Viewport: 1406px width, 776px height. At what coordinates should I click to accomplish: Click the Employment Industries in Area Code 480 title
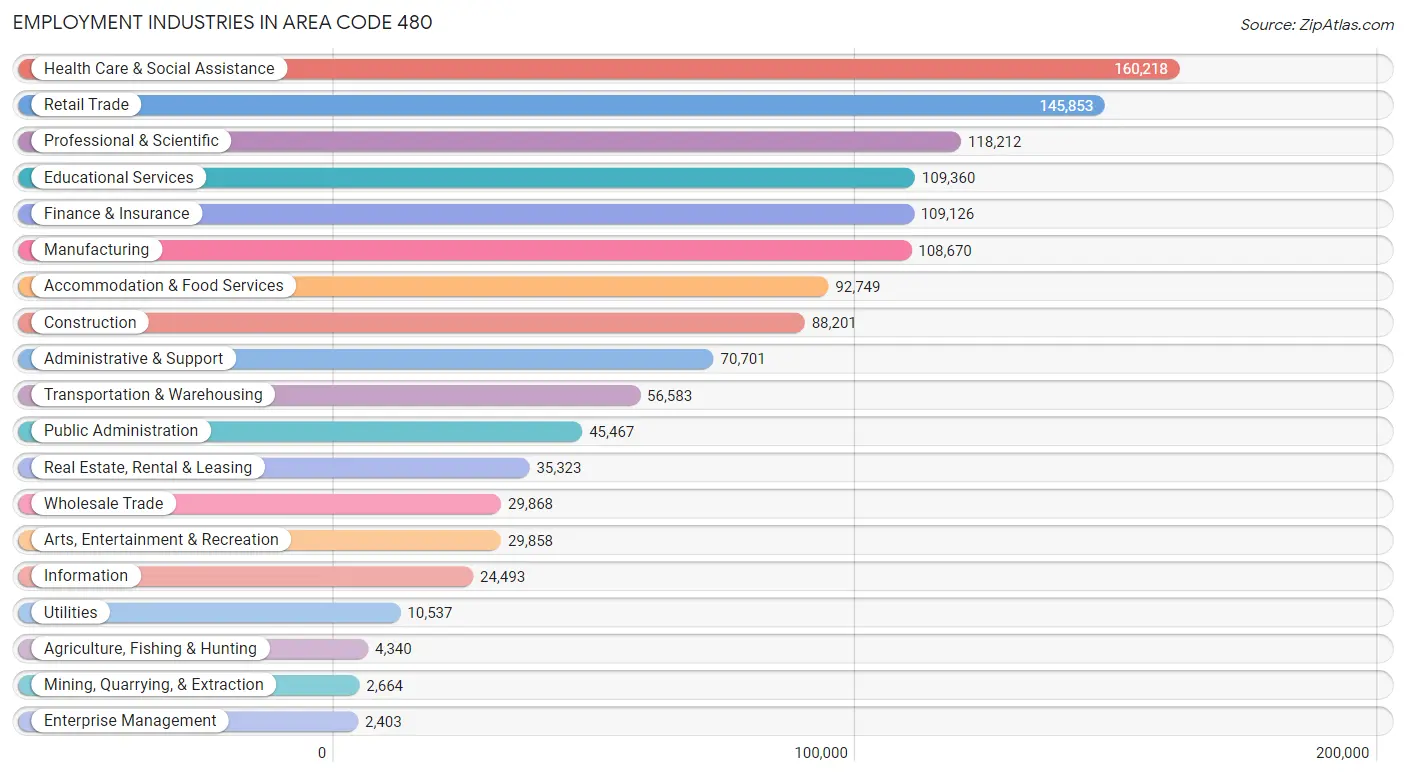pyautogui.click(x=223, y=22)
